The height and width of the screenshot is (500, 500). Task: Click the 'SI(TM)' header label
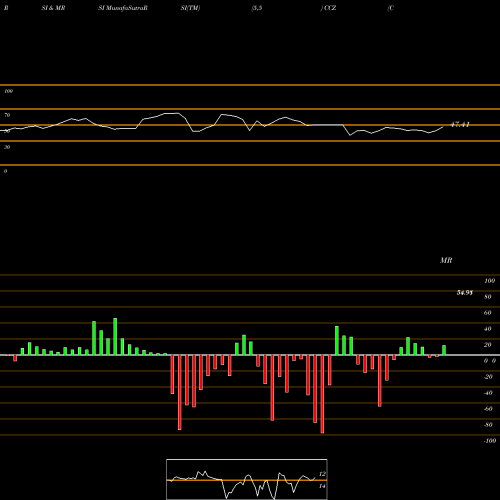(190, 8)
